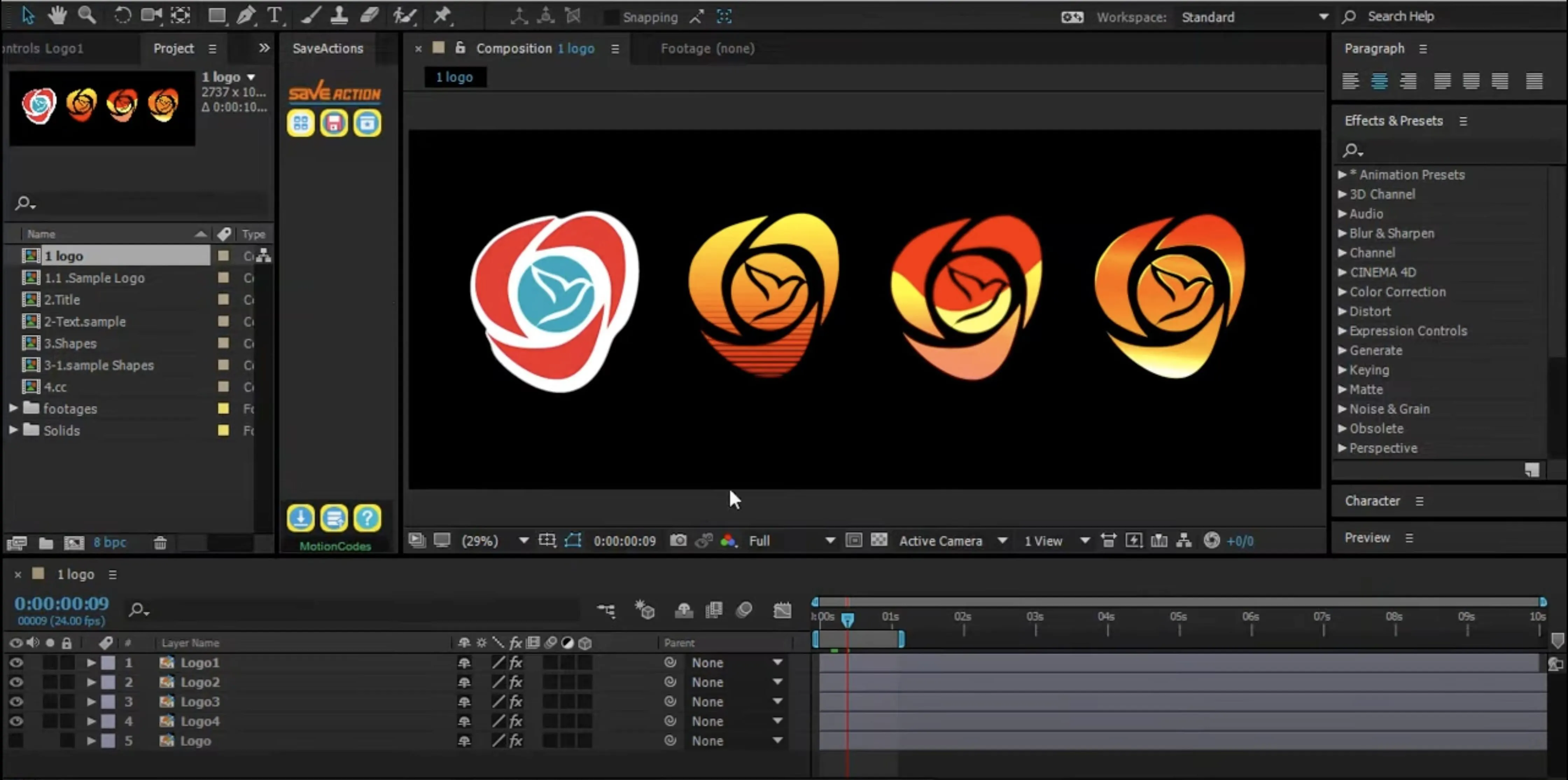
Task: Expand the footages folder
Action: pos(13,408)
